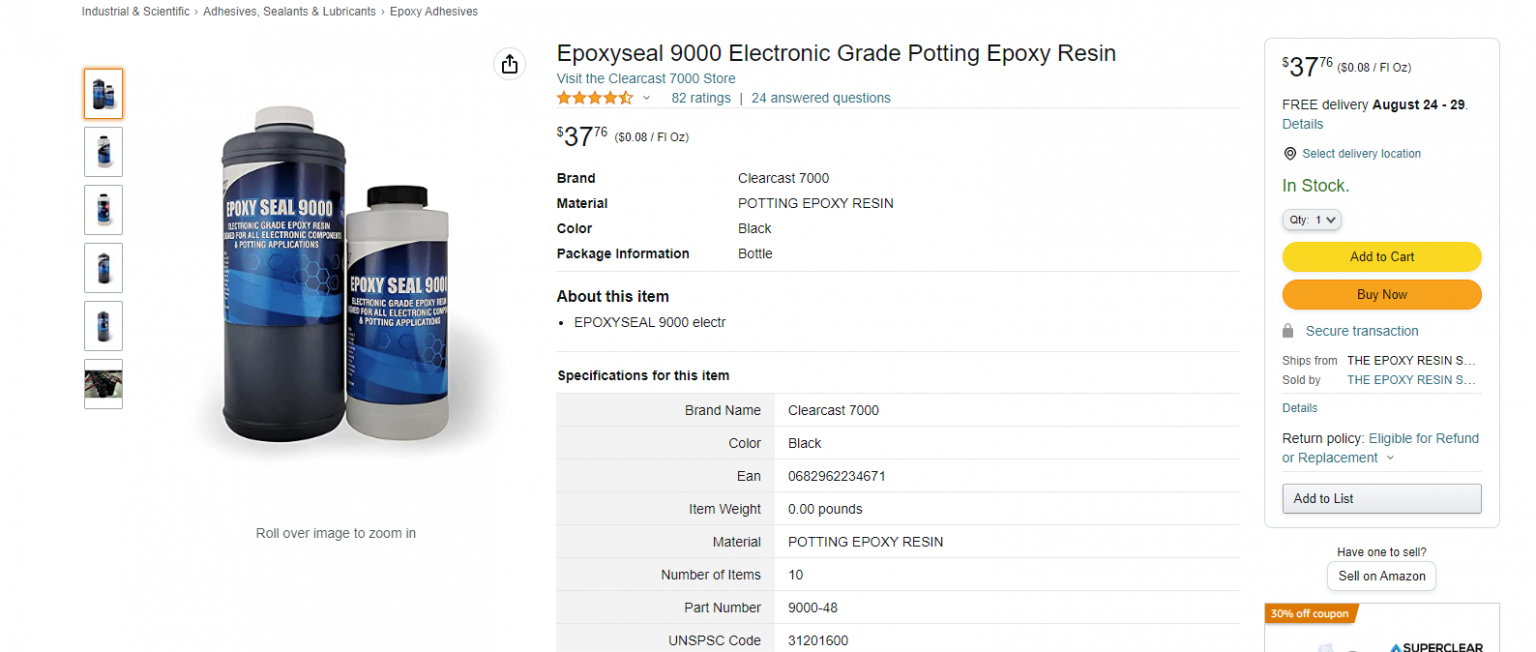Image resolution: width=1536 pixels, height=652 pixels.
Task: Open the Industrial & Scientific breadcrumb
Action: pyautogui.click(x=136, y=11)
